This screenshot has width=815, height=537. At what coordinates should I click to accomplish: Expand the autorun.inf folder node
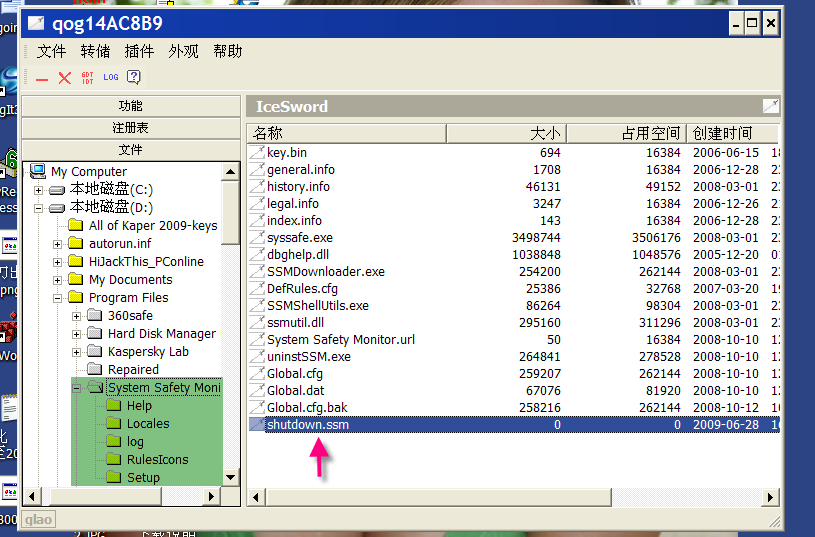[x=57, y=244]
